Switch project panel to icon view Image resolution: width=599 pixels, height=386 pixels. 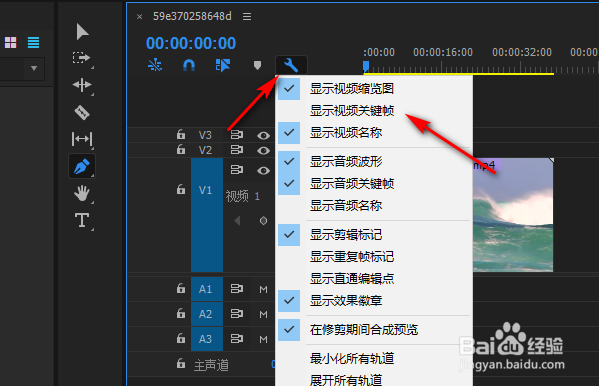coord(11,42)
